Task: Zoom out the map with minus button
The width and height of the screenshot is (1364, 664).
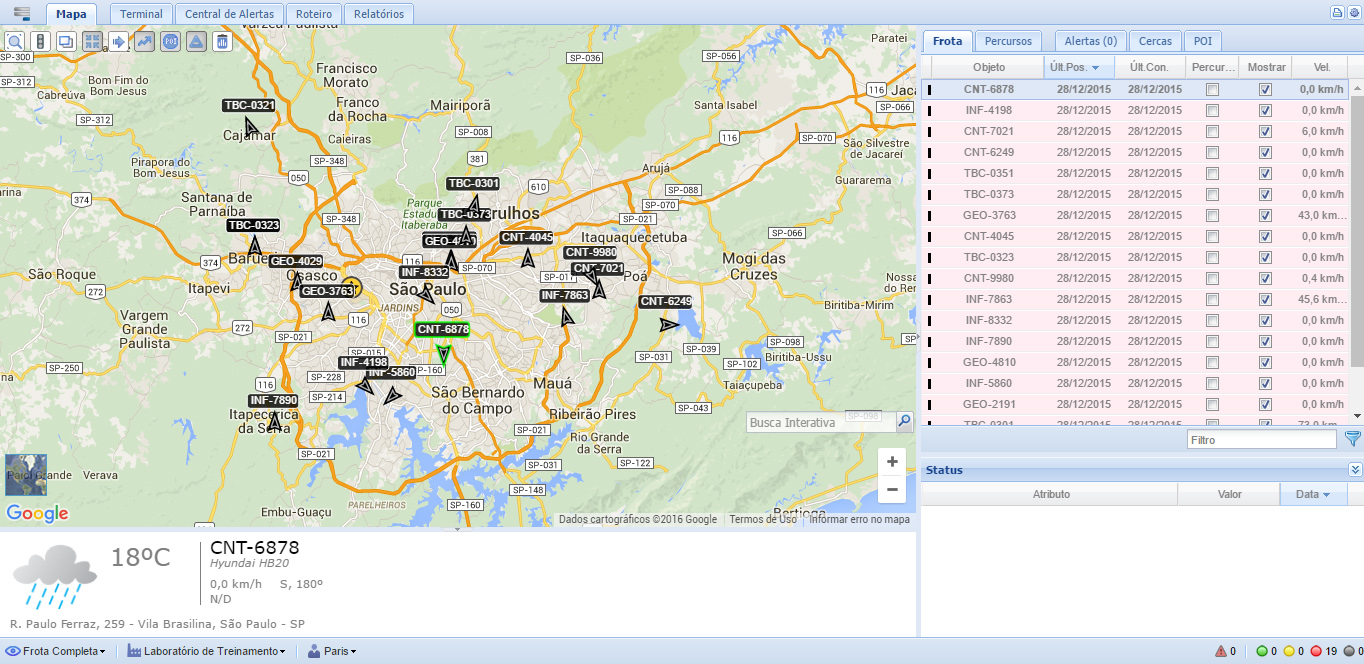Action: 893,489
